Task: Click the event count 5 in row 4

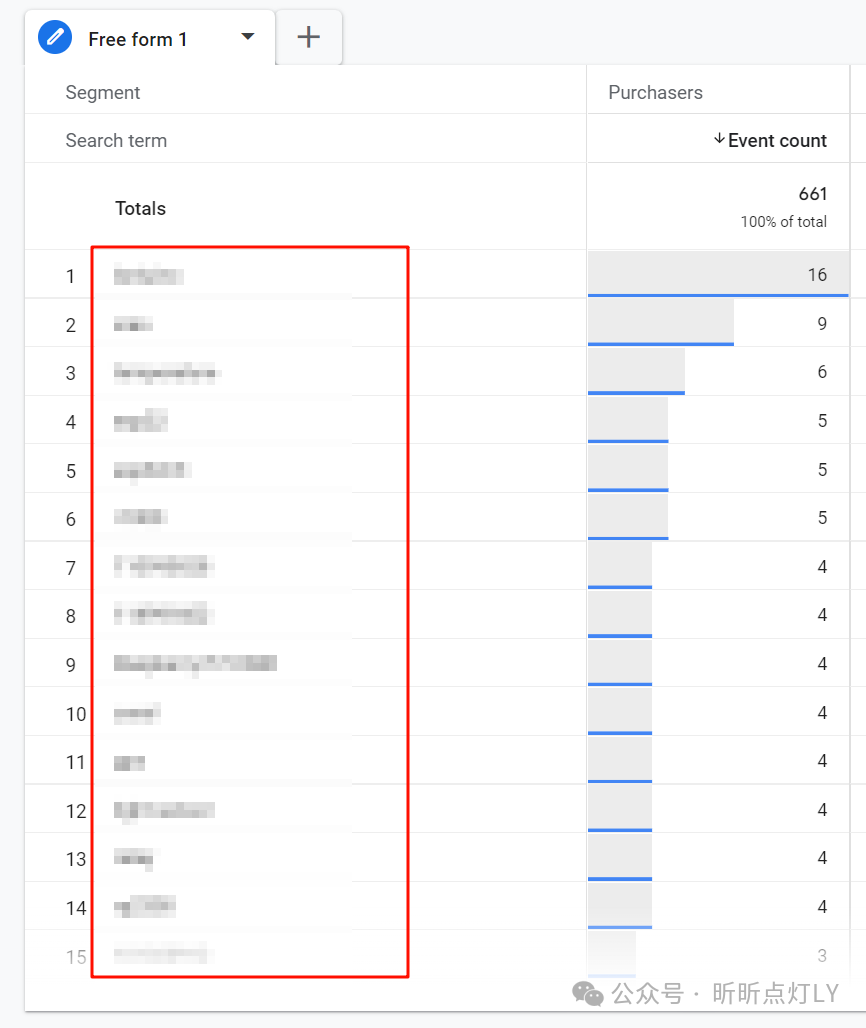Action: point(822,421)
